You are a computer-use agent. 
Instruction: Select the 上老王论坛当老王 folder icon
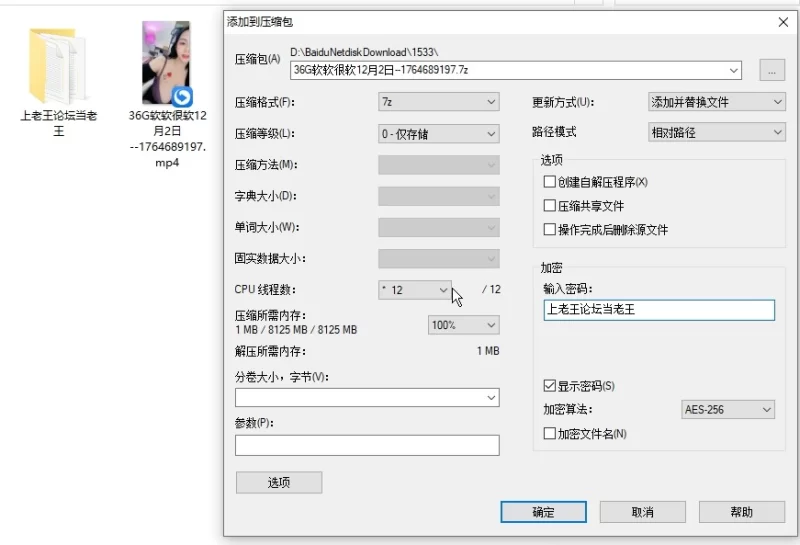click(58, 64)
